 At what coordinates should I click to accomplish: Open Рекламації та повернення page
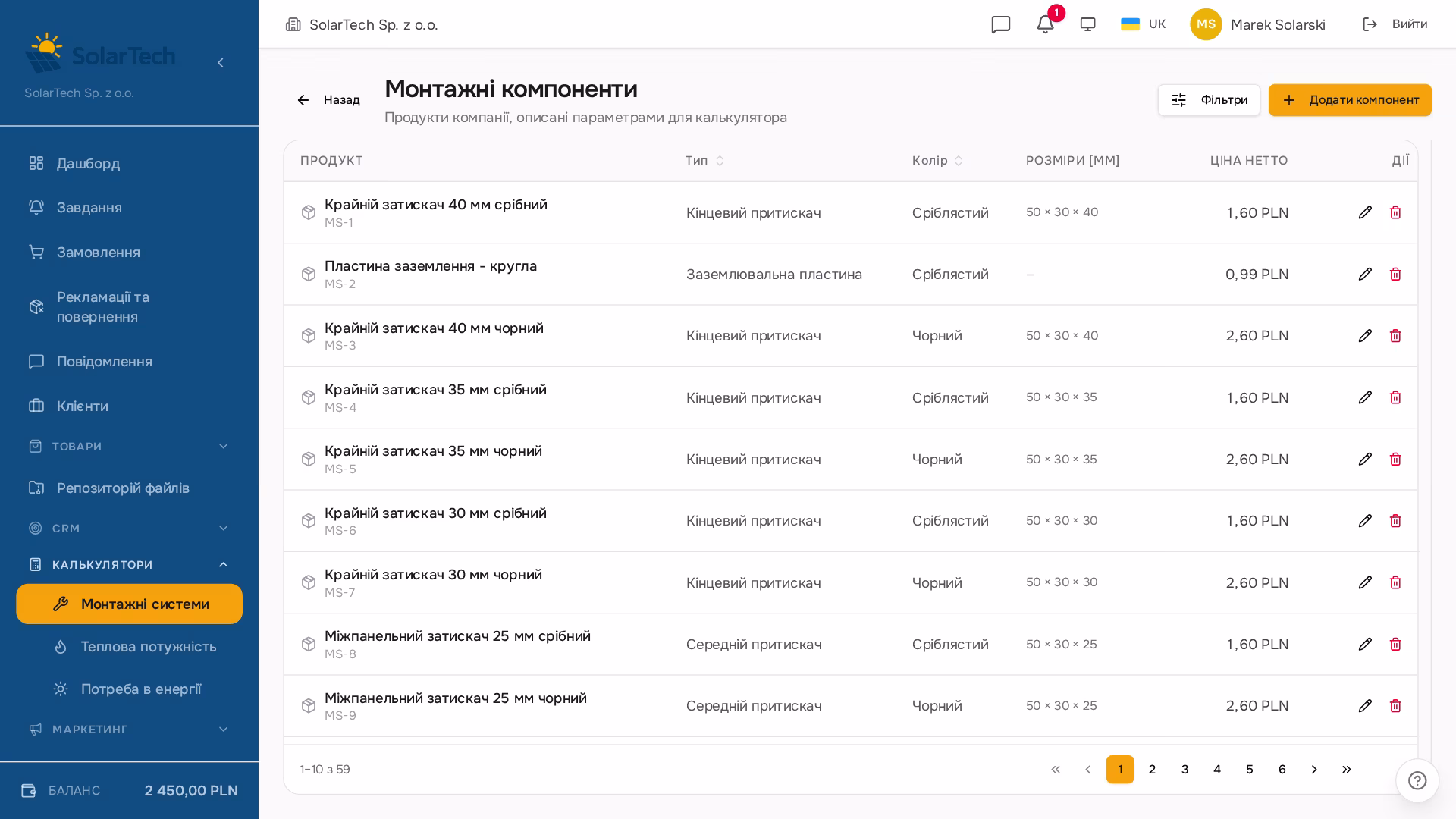pos(129,307)
